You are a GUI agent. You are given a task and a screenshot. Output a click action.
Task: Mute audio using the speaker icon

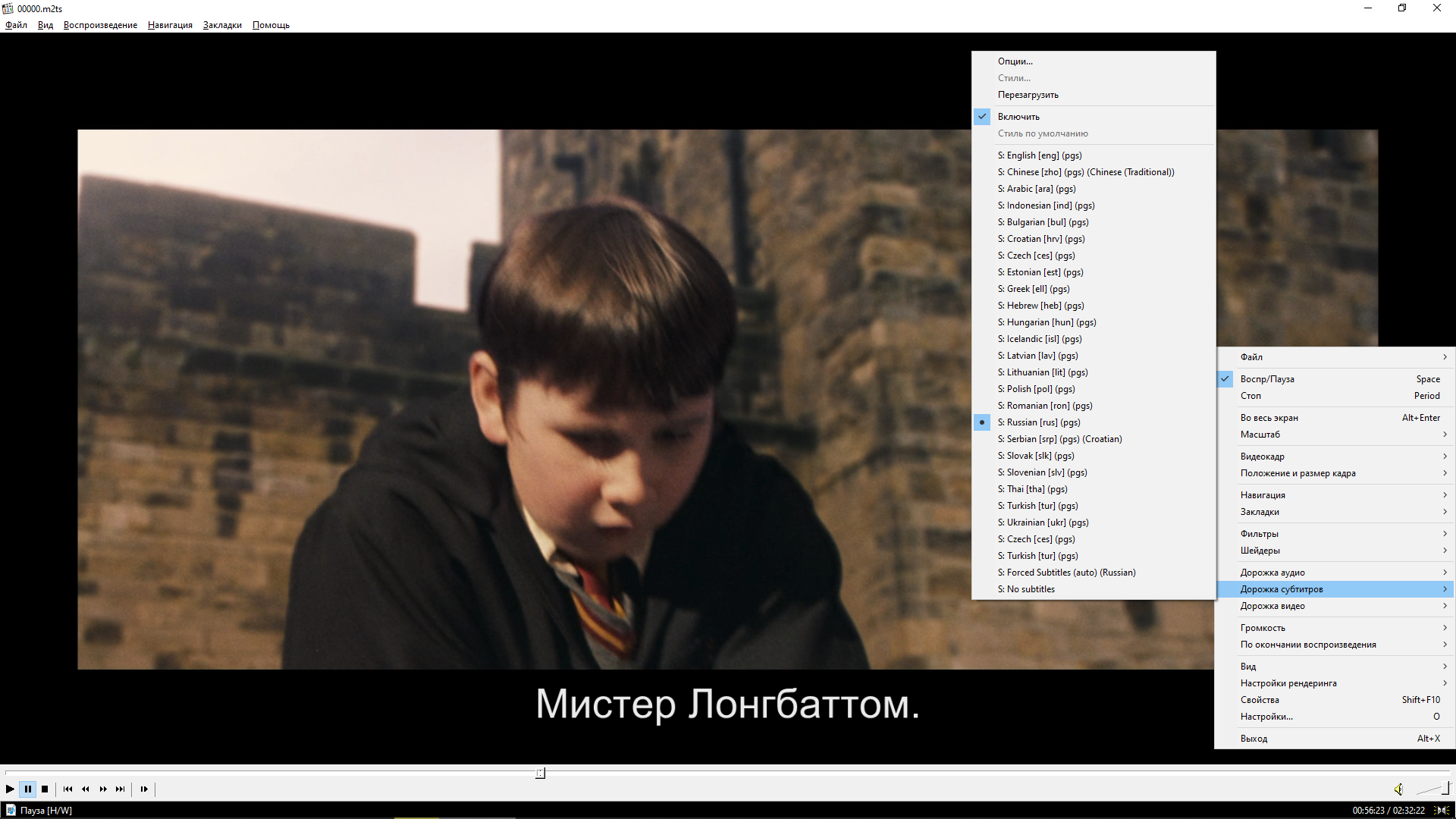(1398, 789)
